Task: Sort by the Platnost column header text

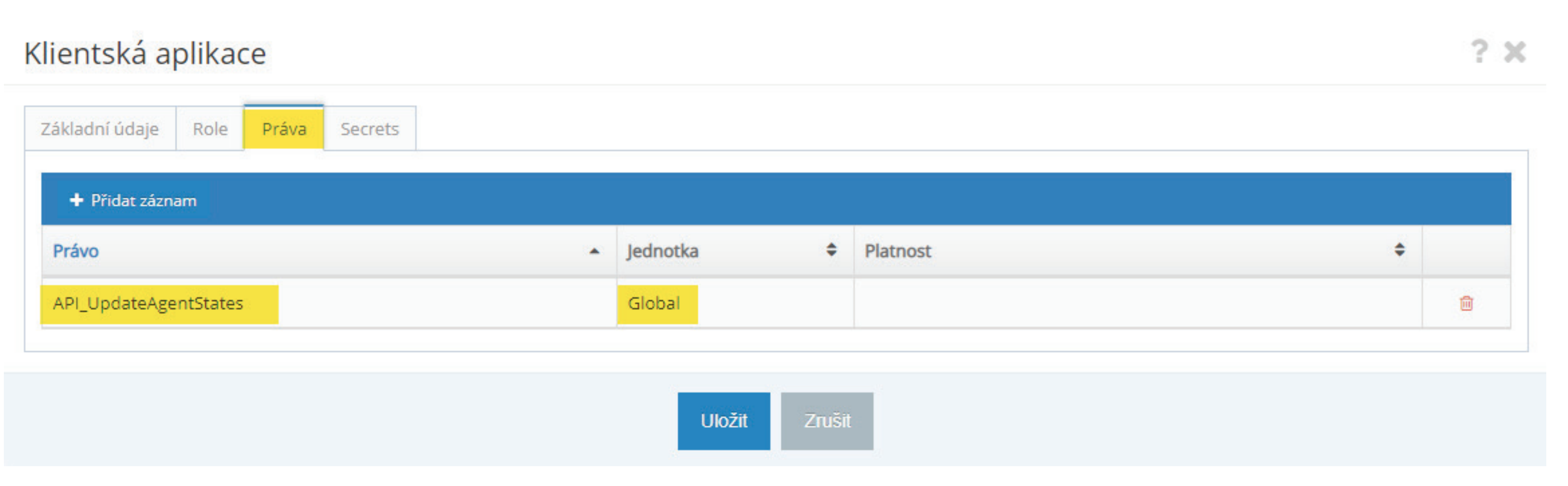Action: [x=897, y=251]
